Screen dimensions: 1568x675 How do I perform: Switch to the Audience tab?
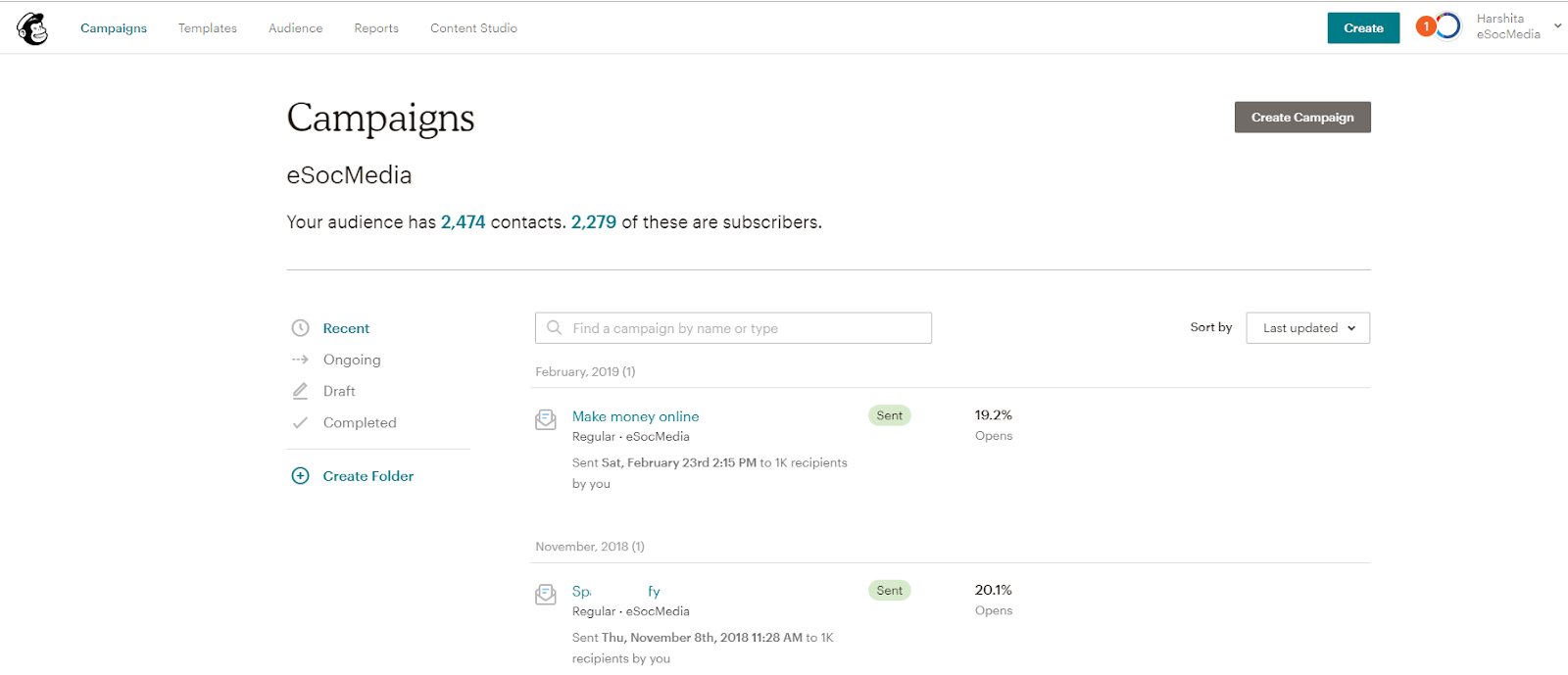click(x=296, y=28)
